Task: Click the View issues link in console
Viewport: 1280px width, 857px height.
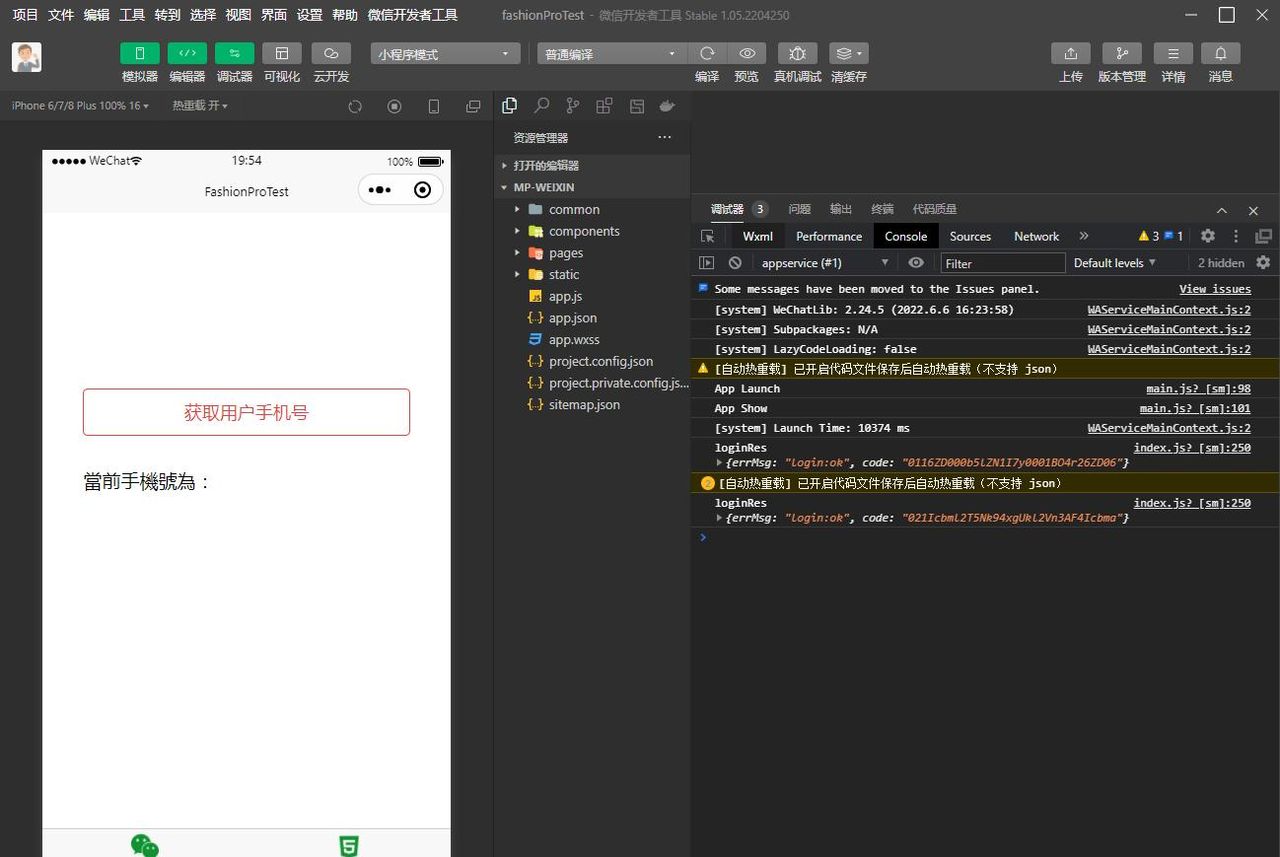Action: pos(1214,289)
